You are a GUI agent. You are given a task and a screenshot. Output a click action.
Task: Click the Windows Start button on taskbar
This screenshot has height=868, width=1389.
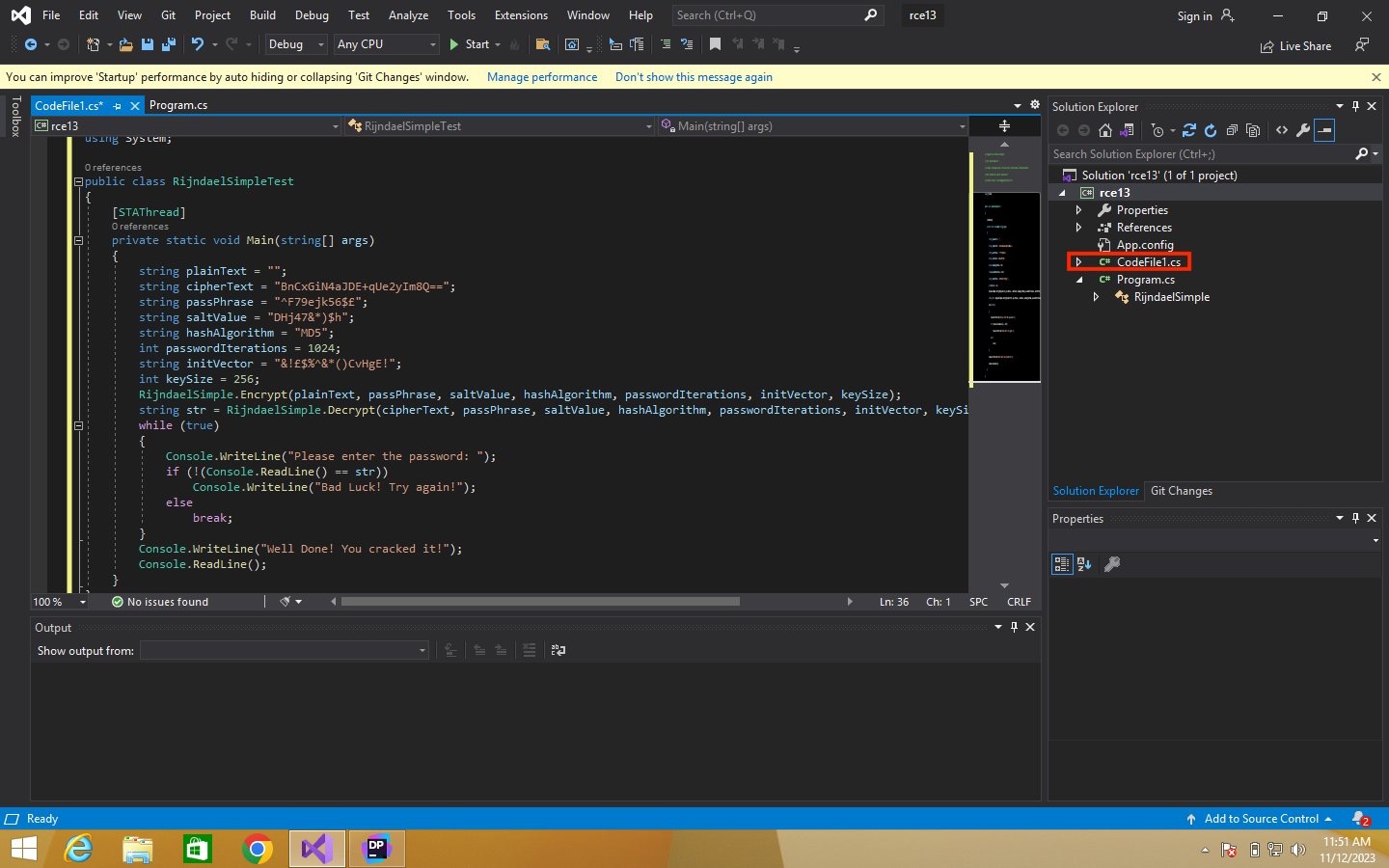point(23,849)
